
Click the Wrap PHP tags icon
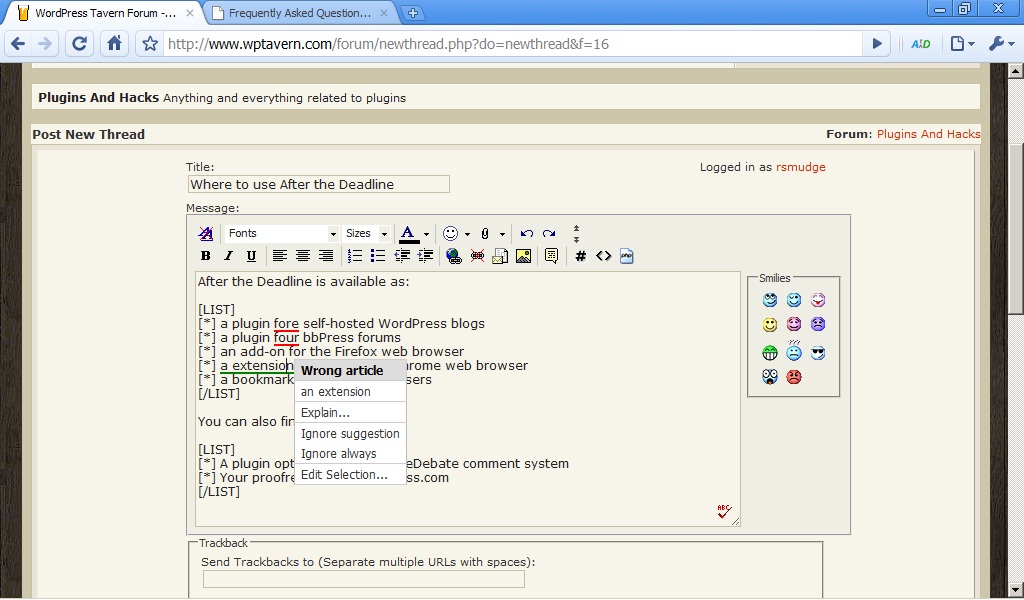click(627, 256)
